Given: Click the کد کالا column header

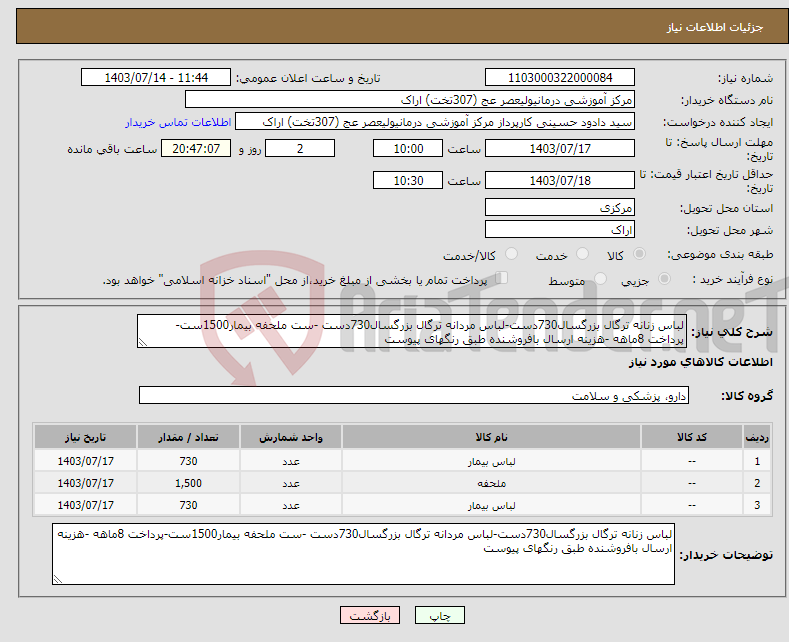Looking at the screenshot, I should tap(691, 437).
